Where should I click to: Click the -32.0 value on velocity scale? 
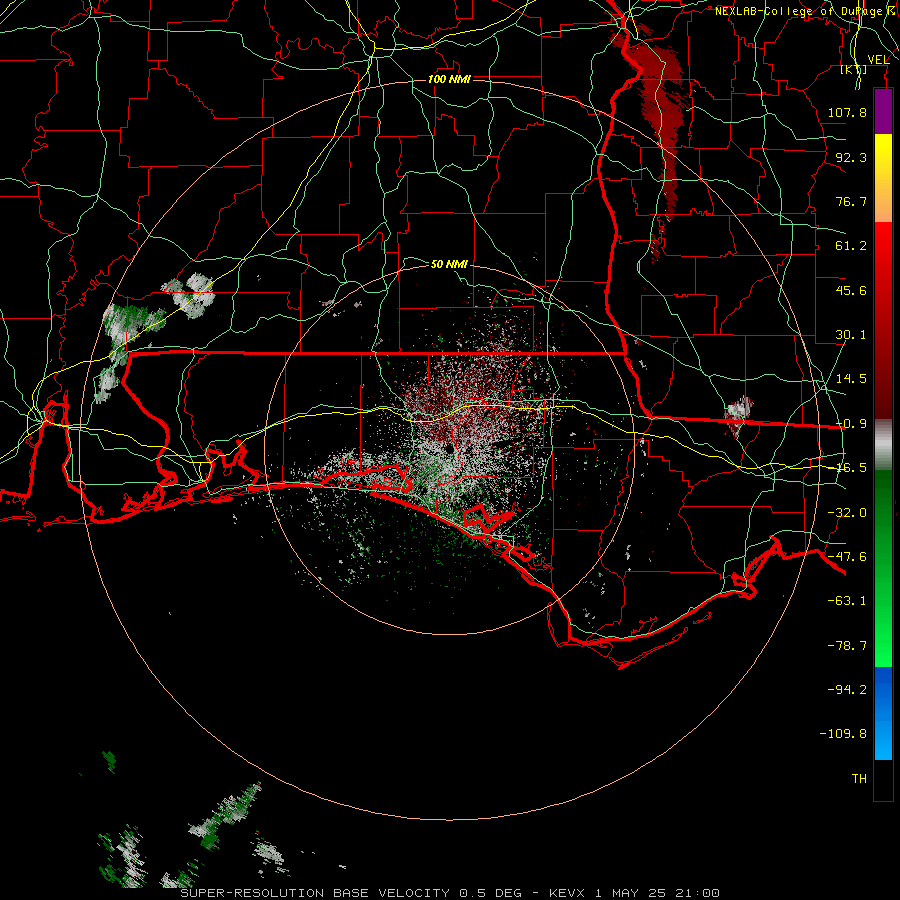tap(847, 513)
